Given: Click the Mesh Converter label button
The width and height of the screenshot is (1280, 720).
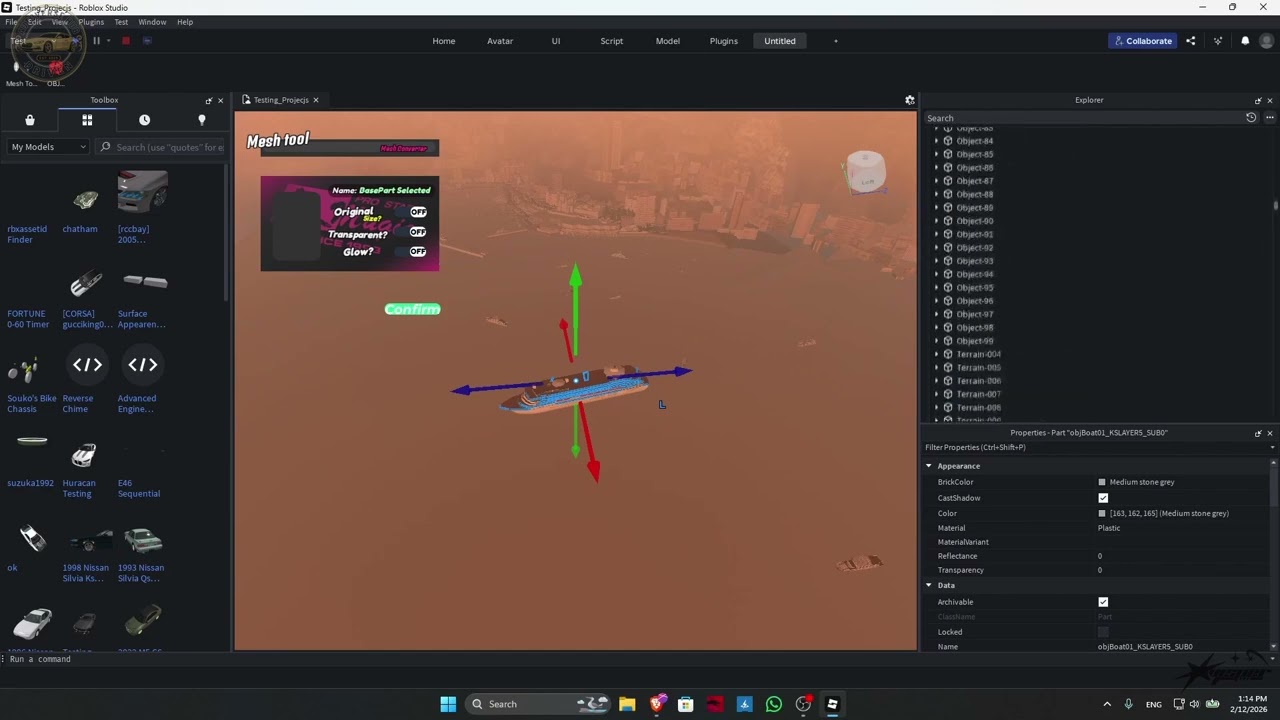Looking at the screenshot, I should click(404, 149).
